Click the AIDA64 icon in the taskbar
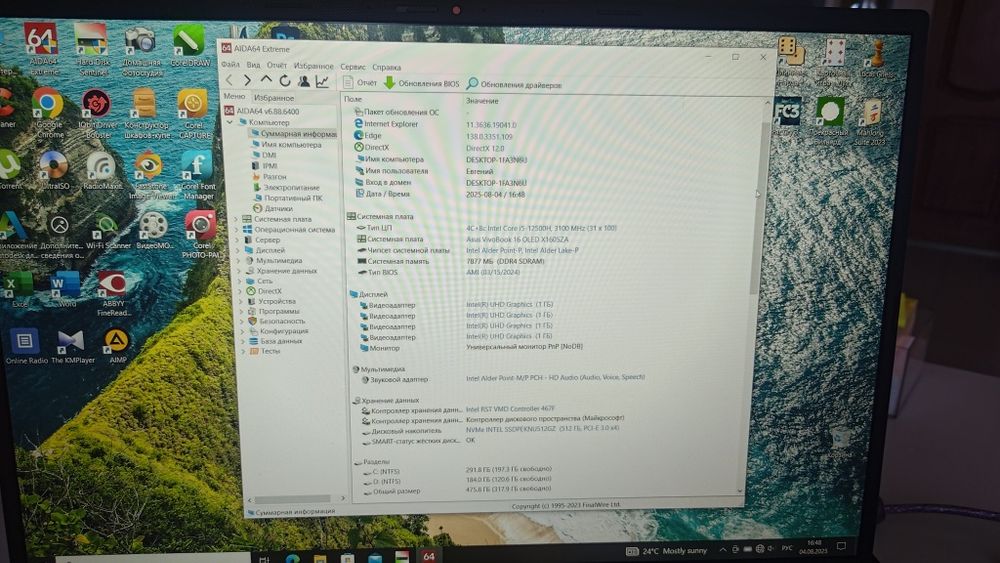Image resolution: width=1000 pixels, height=563 pixels. (x=429, y=555)
